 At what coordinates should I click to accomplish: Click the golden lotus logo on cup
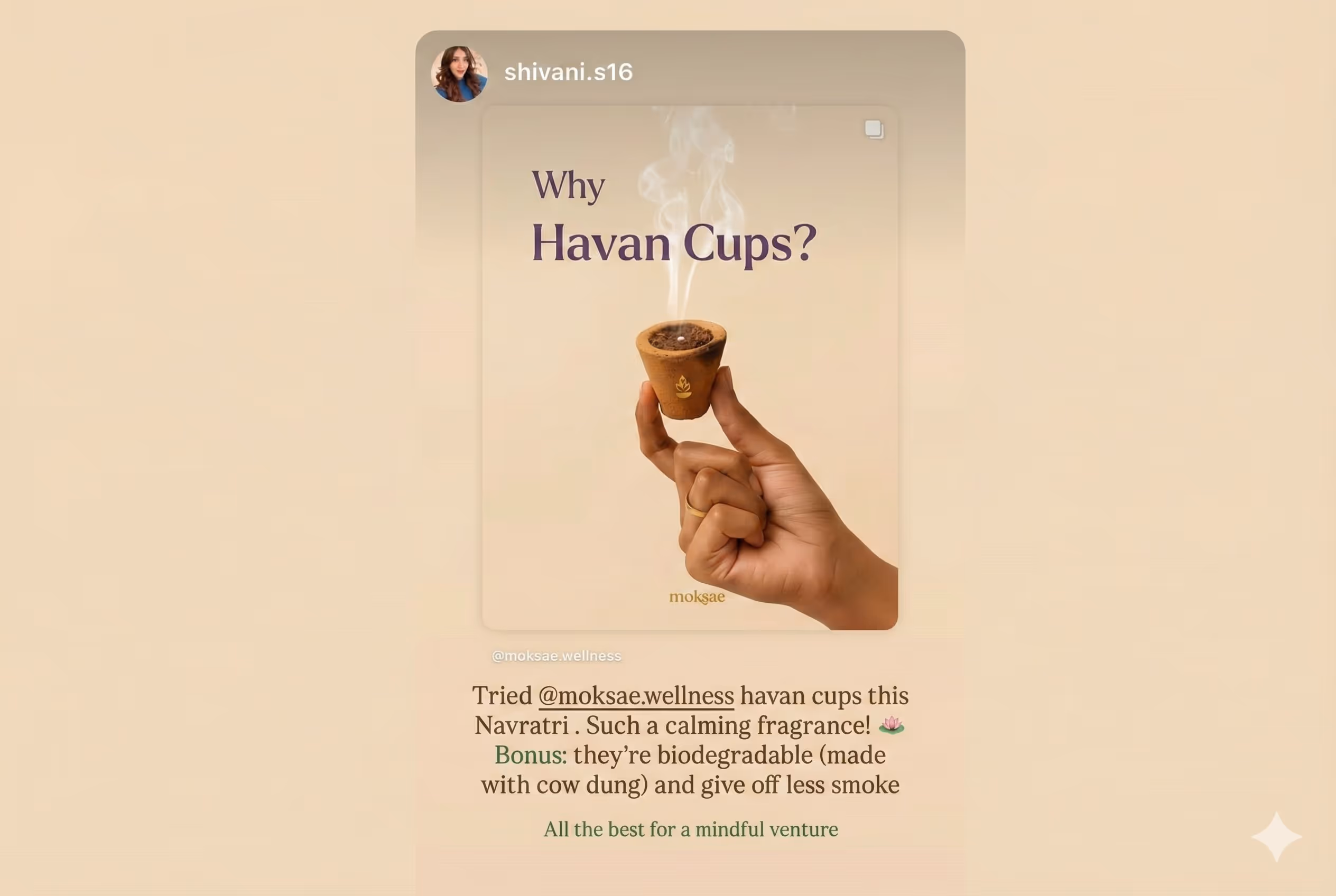click(x=683, y=386)
